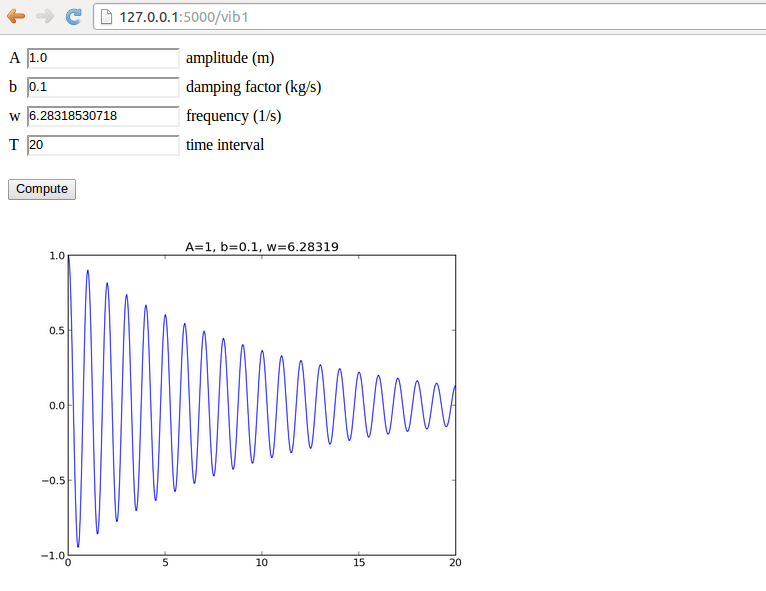Click the 'amplitude (m)' label text
Screen dimensions: 766x591
[x=230, y=58]
